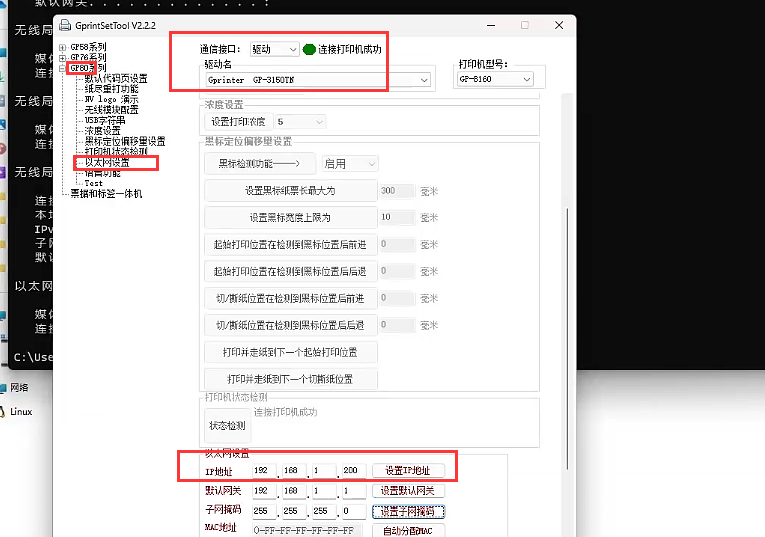Viewport: 765px width, 537px height.
Task: Click the 默认网关 last octet field
Action: (x=354, y=491)
